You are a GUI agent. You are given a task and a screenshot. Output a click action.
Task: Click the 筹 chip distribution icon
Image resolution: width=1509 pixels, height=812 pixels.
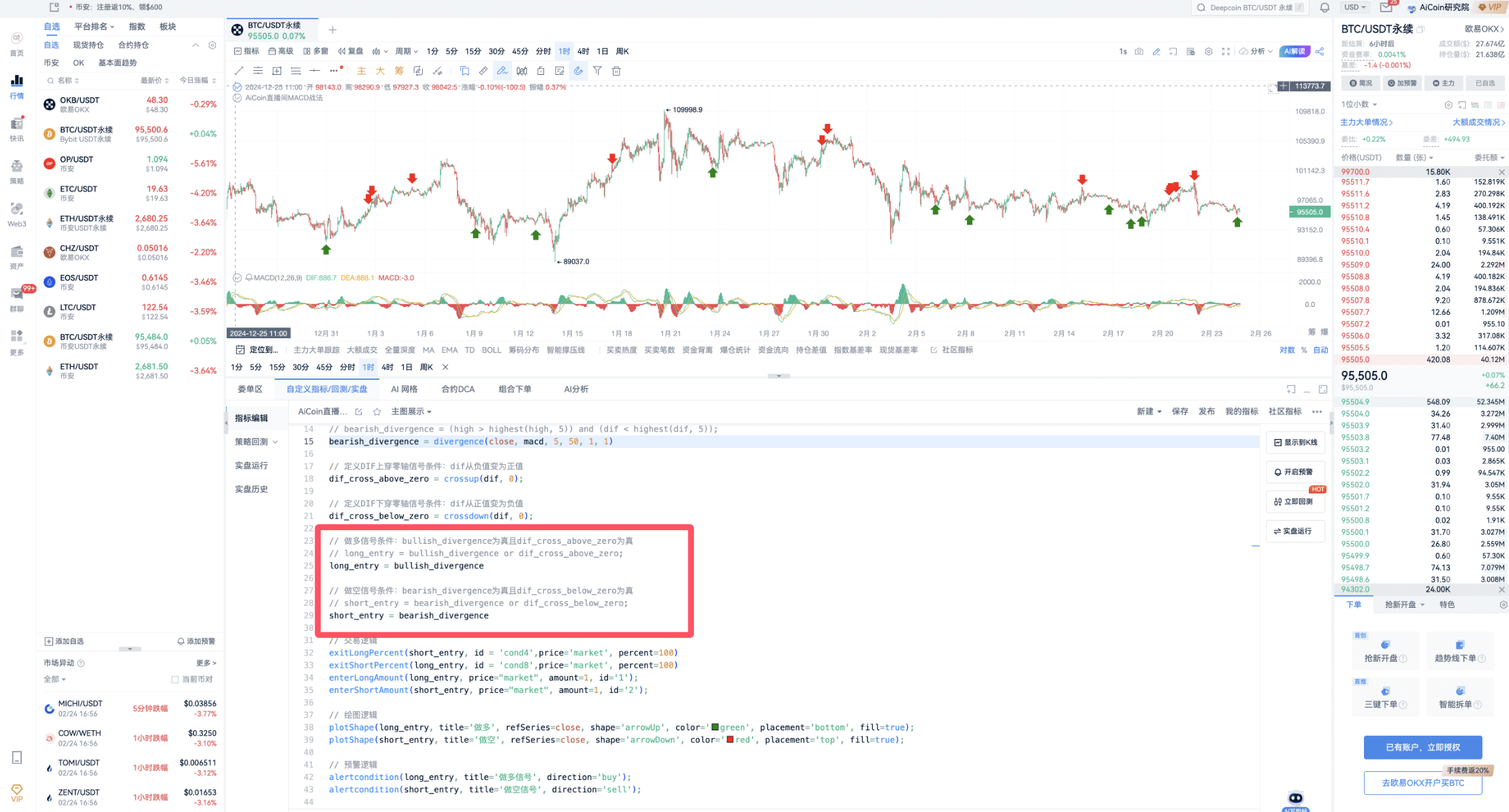(399, 71)
